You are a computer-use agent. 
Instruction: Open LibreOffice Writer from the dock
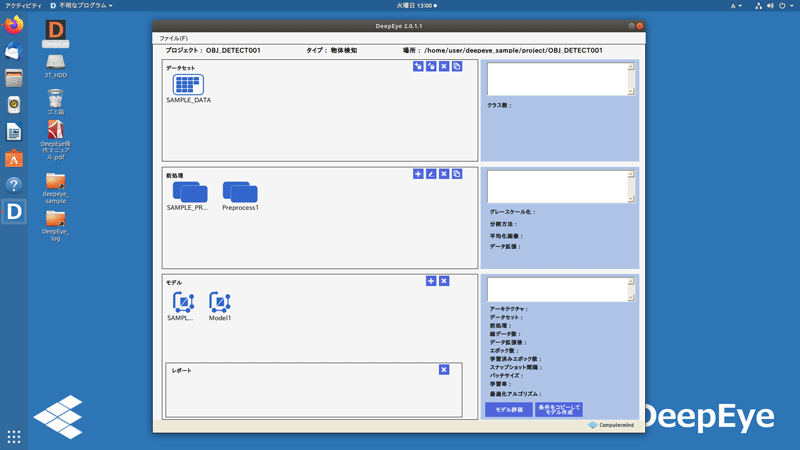(x=14, y=132)
